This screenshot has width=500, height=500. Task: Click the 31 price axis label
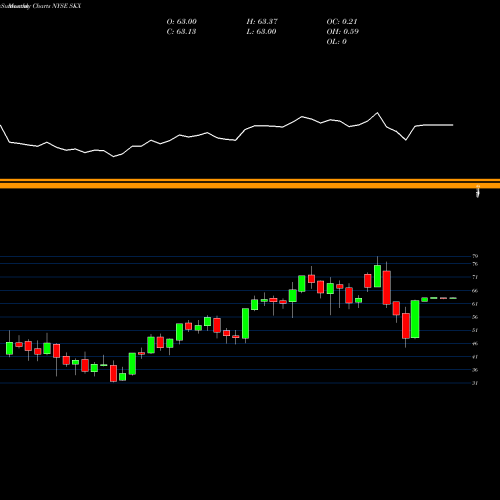[x=475, y=383]
